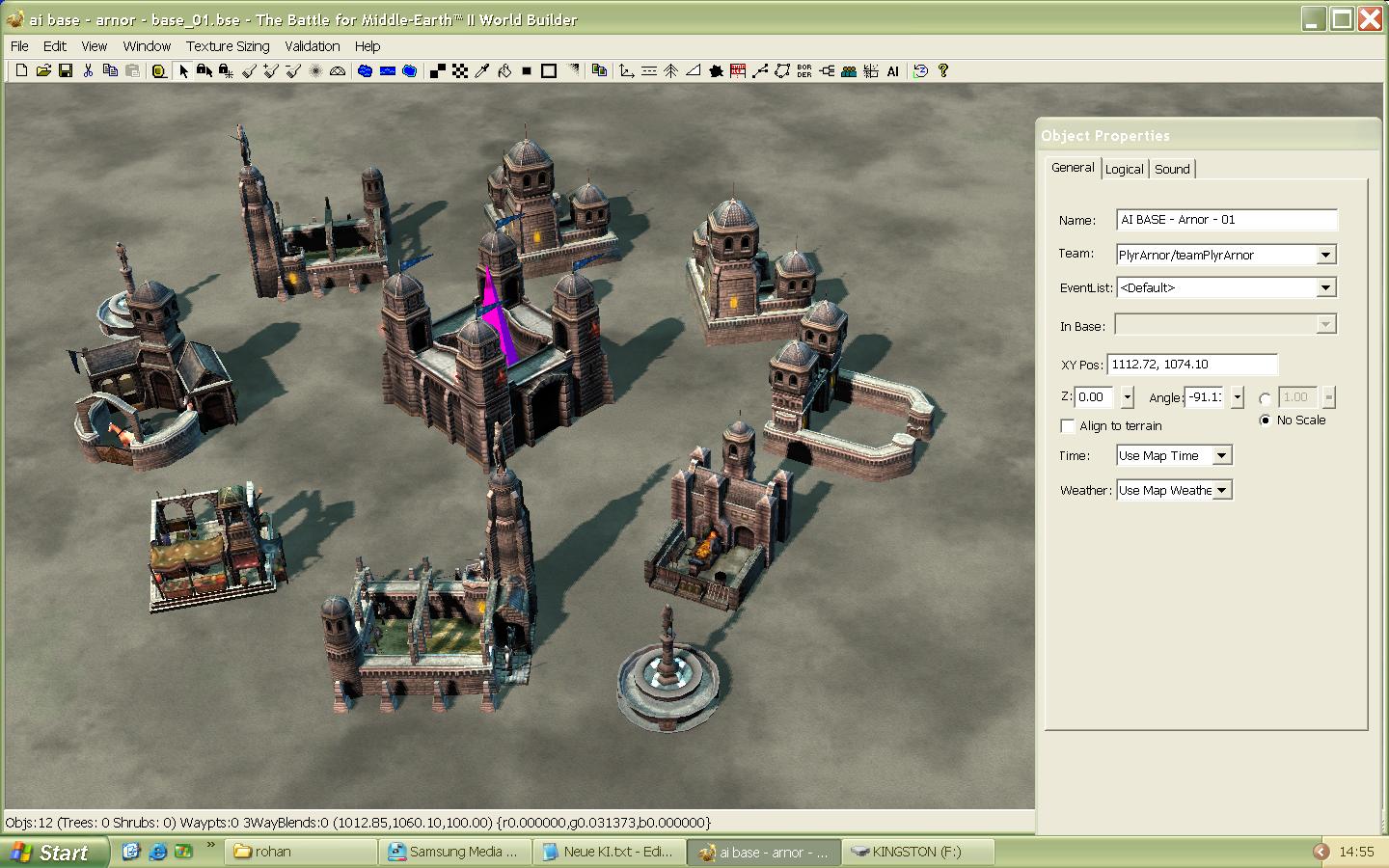
Task: Open the View menu
Action: pos(95,45)
